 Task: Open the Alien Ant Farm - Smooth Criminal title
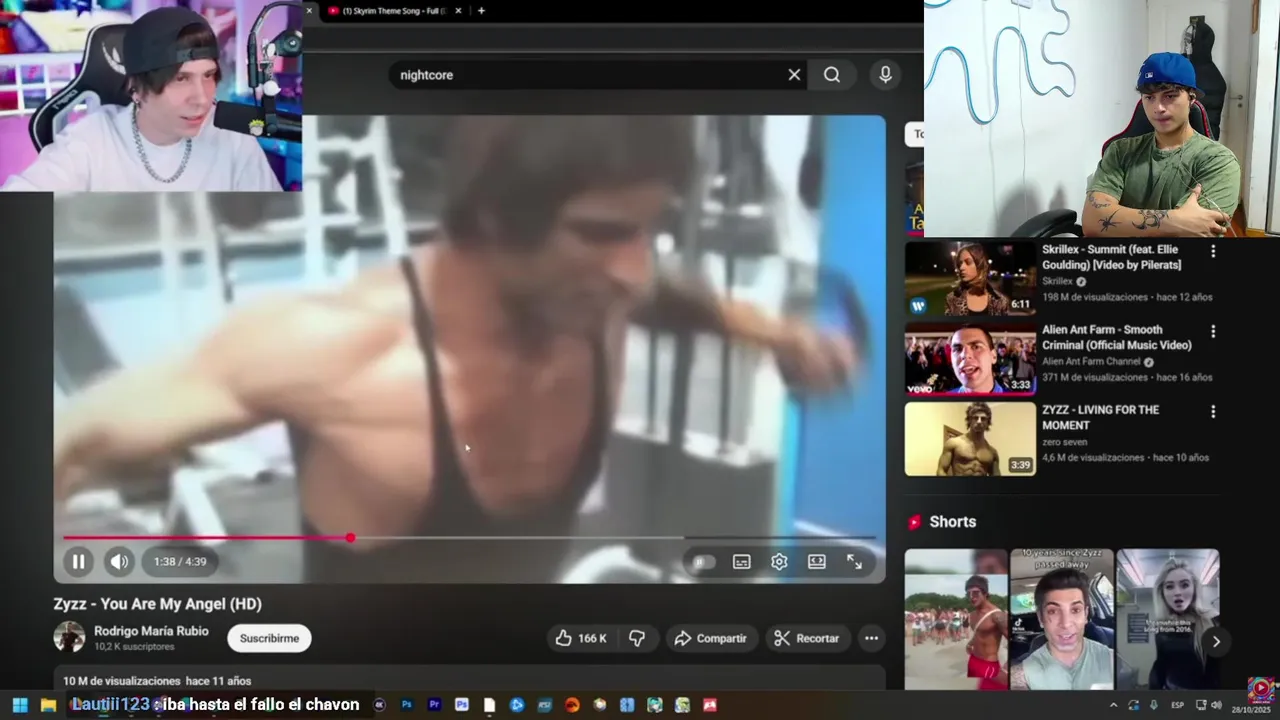(x=1116, y=337)
